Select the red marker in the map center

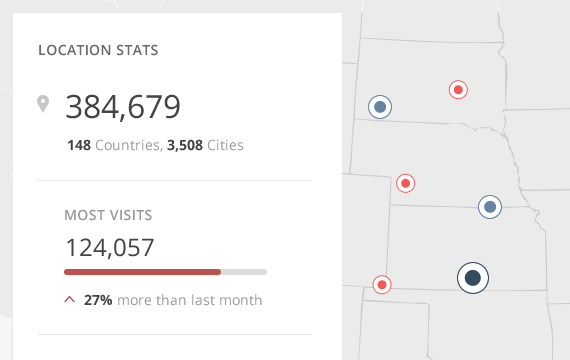click(405, 183)
